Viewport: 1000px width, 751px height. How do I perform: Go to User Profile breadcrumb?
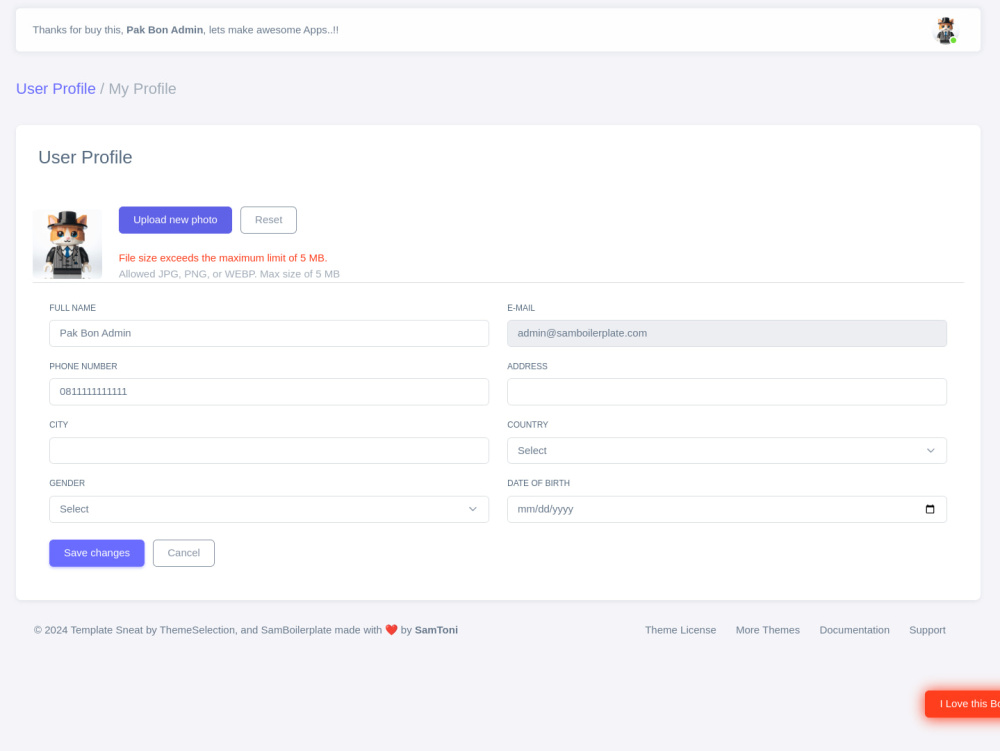point(55,89)
